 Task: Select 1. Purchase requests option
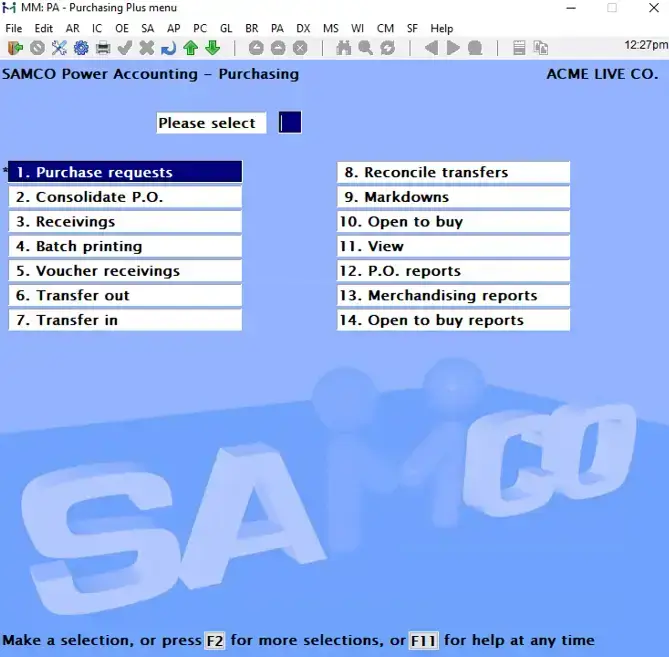pos(125,172)
